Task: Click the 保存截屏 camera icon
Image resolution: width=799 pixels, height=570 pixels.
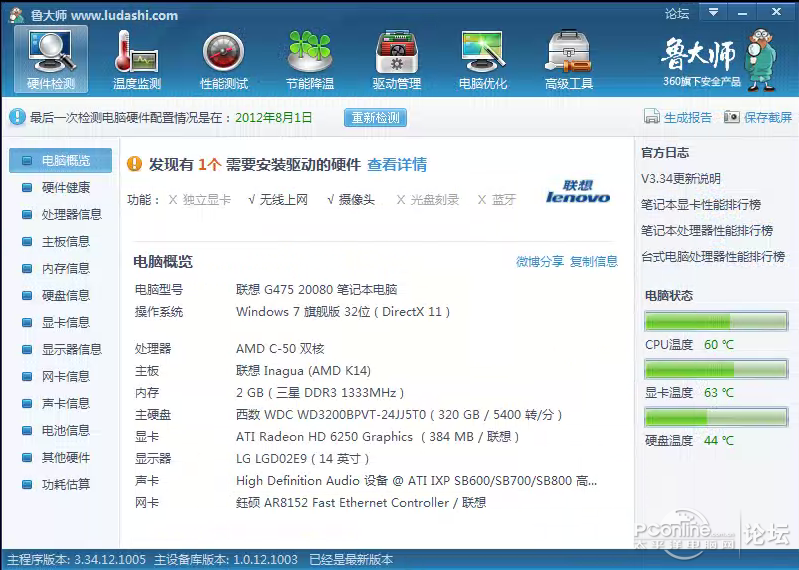Action: [x=732, y=117]
